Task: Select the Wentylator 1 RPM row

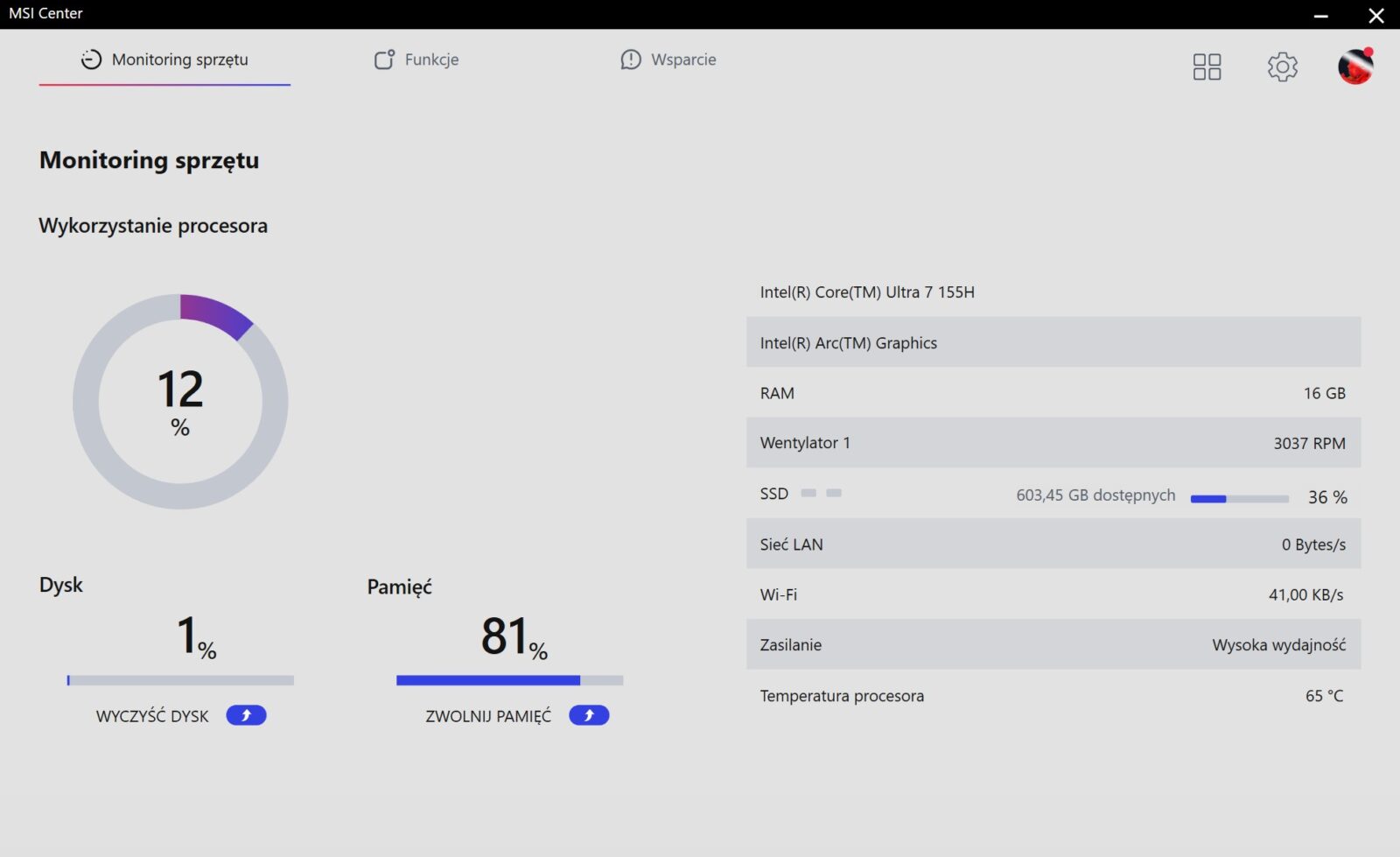Action: (x=1053, y=443)
